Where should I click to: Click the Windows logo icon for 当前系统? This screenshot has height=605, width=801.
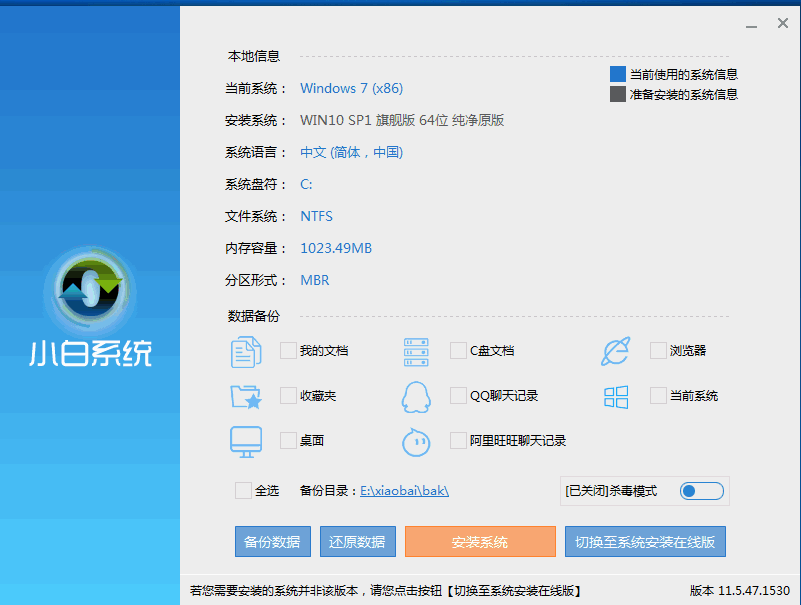(x=616, y=397)
